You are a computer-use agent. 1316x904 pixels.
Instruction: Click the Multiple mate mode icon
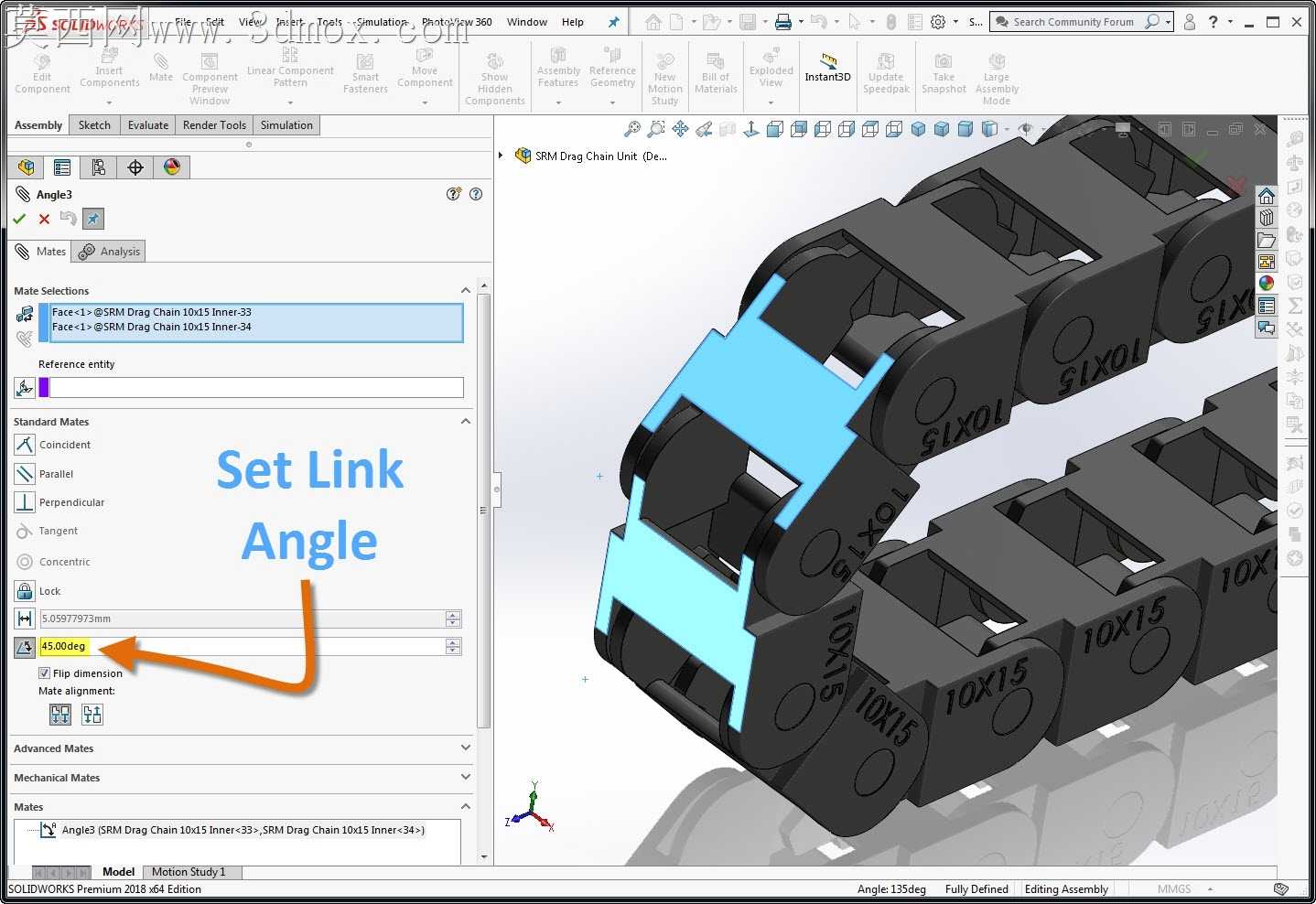25,339
